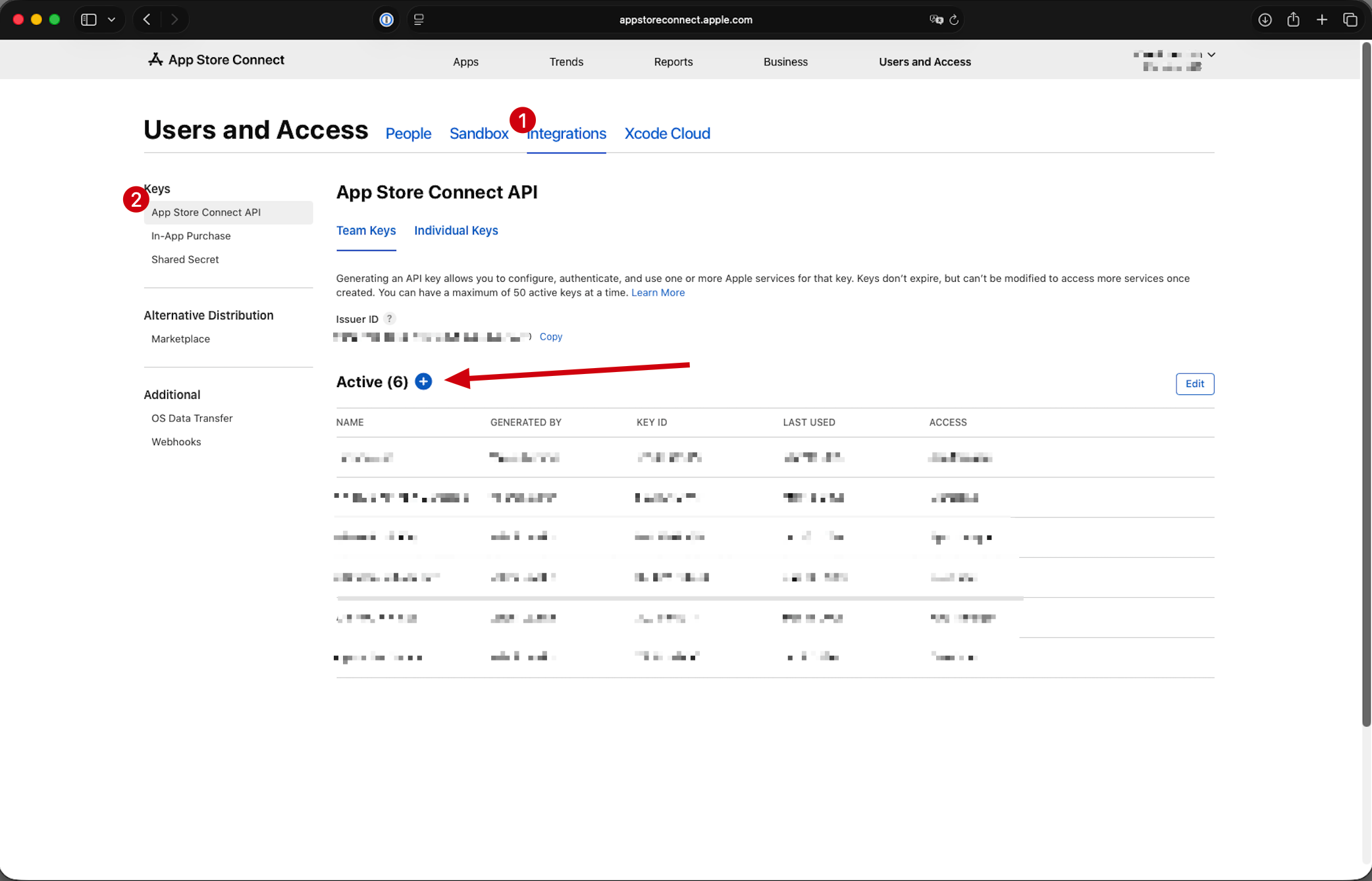
Task: Select the Individual Keys tab
Action: tap(456, 230)
